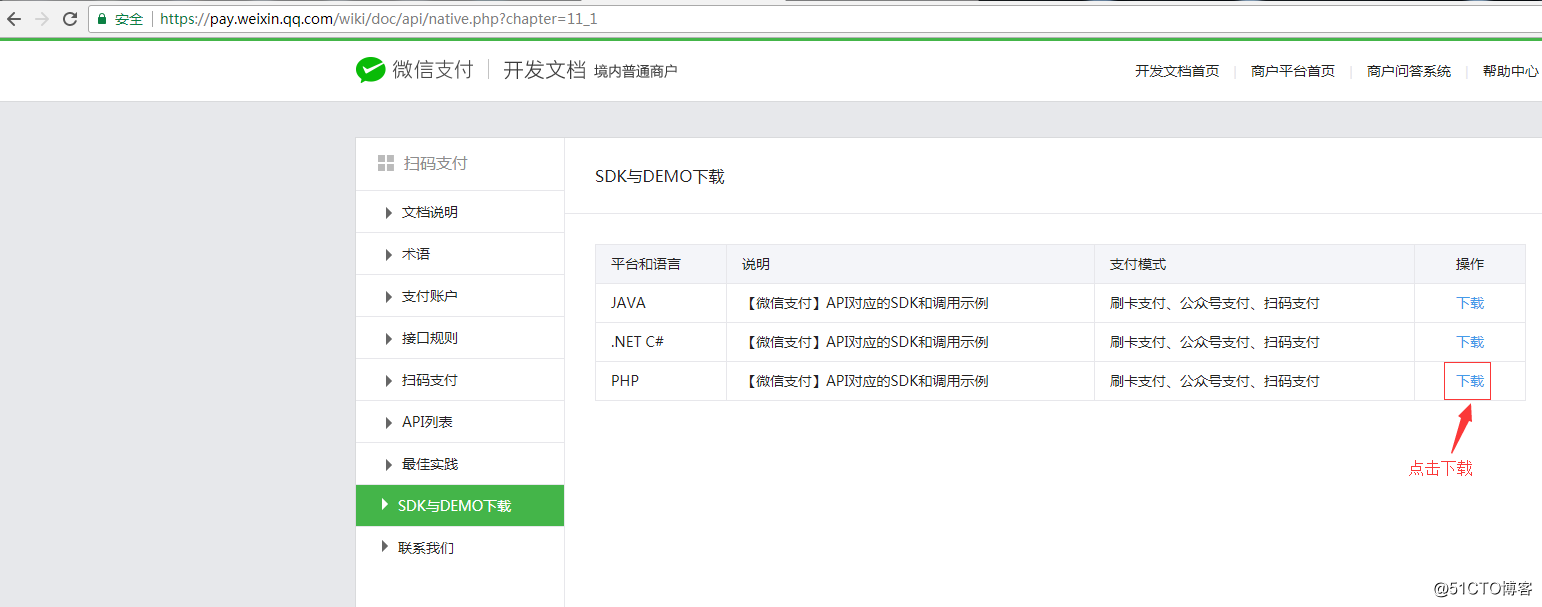Click arrow on SDK与DEMO下载 green item
Viewport: 1542px width, 607px height.
click(x=385, y=505)
